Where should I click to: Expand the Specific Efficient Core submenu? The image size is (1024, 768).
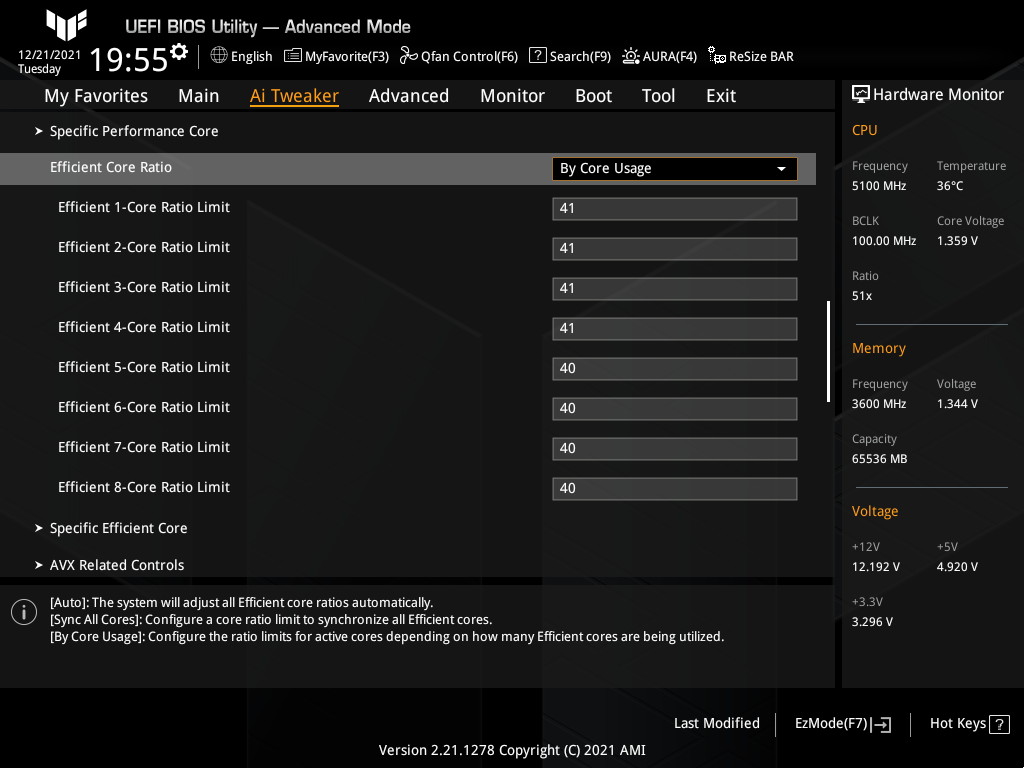118,528
